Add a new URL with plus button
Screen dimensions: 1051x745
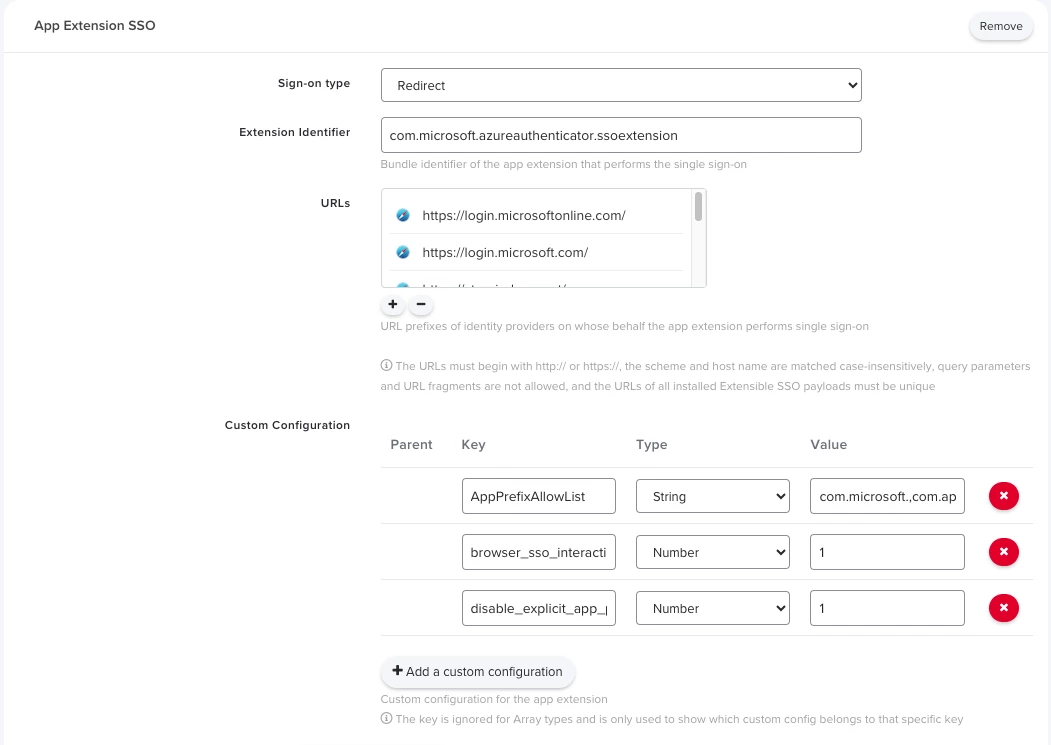tap(393, 304)
